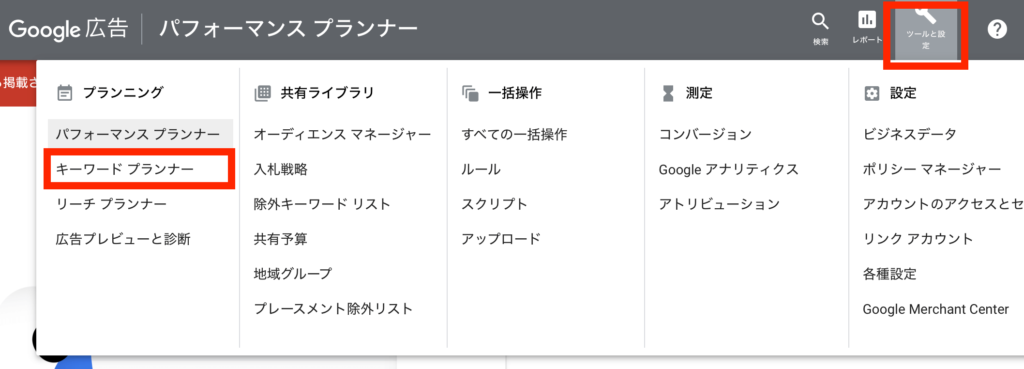Click the 共有ライブラリ grid icon
The height and width of the screenshot is (369, 1024).
point(262,93)
